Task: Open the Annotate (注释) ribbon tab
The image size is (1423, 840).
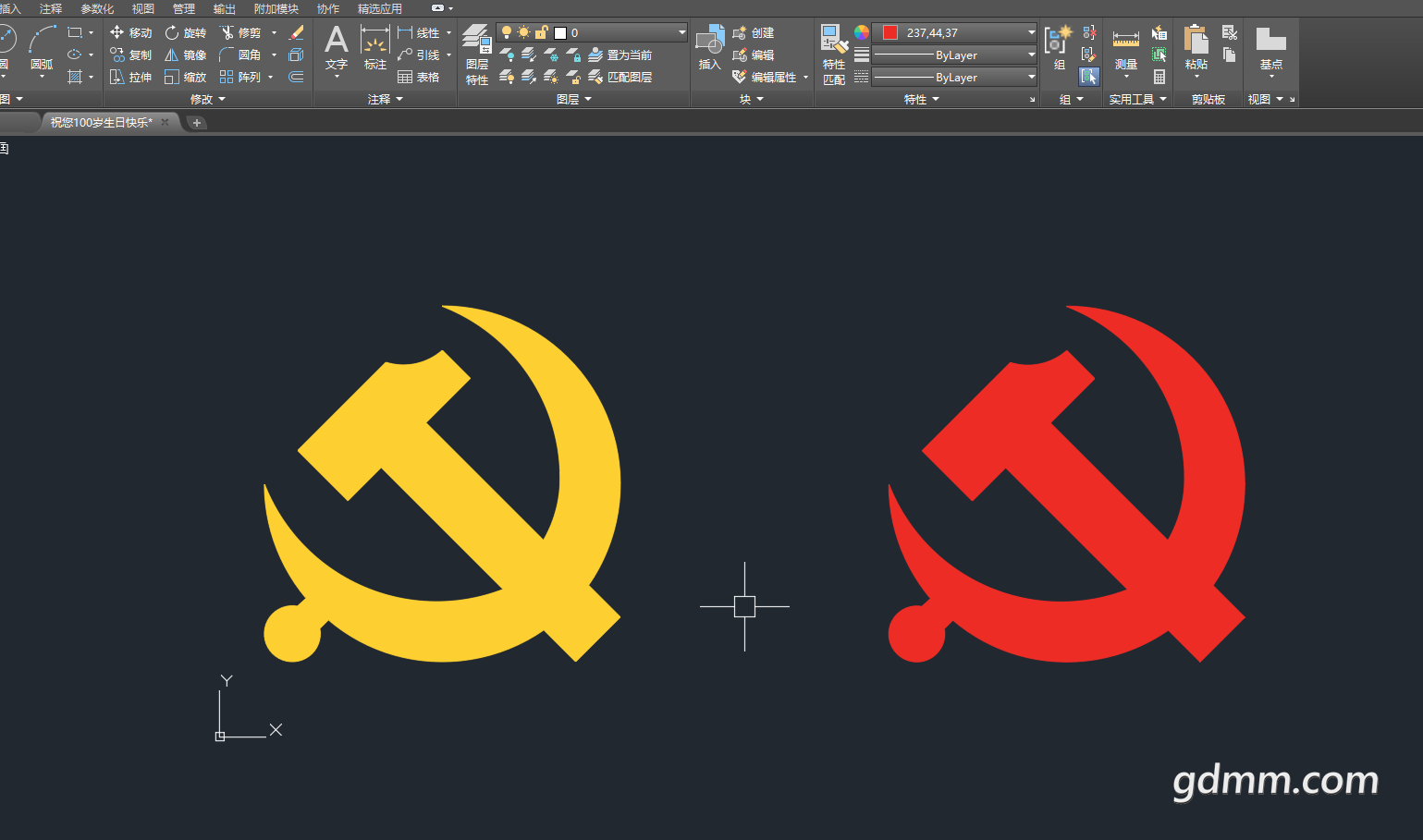Action: (x=51, y=8)
